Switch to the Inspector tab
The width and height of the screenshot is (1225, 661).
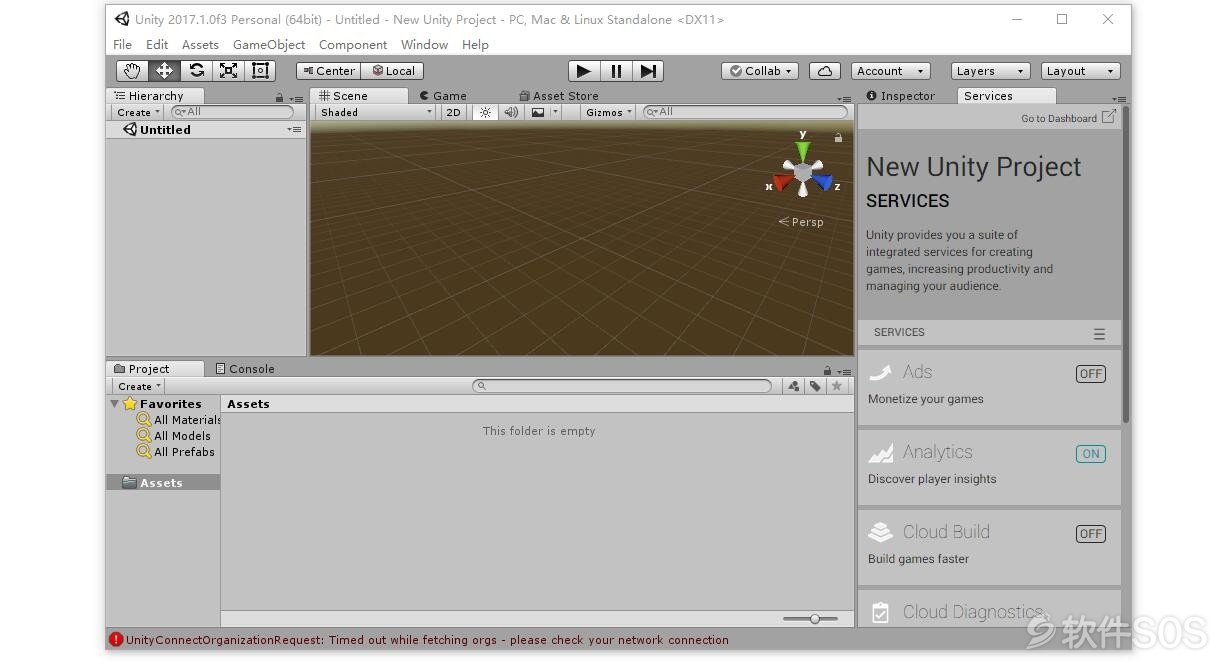click(x=900, y=96)
